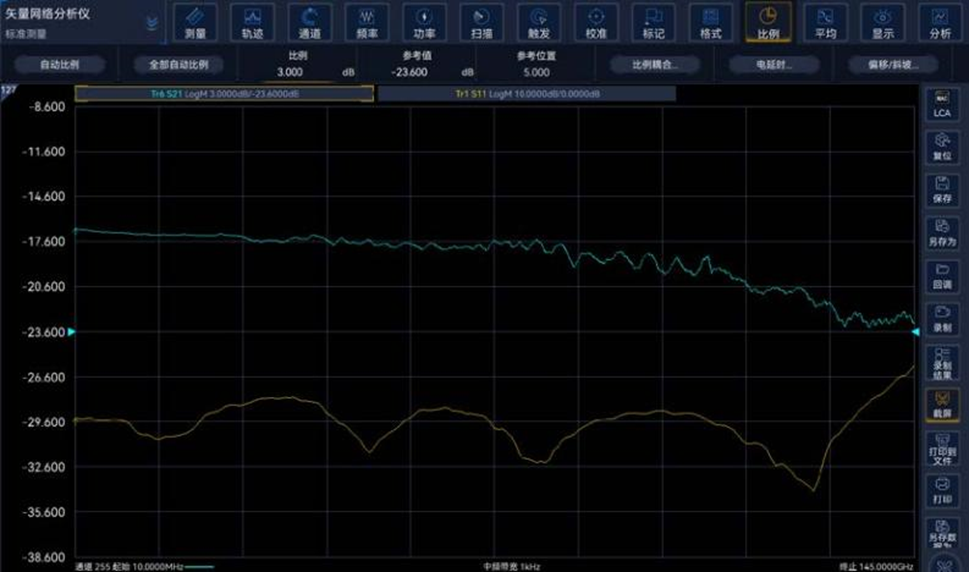Open the 测量 (Measure) menu icon
The height and width of the screenshot is (572, 969).
195,21
